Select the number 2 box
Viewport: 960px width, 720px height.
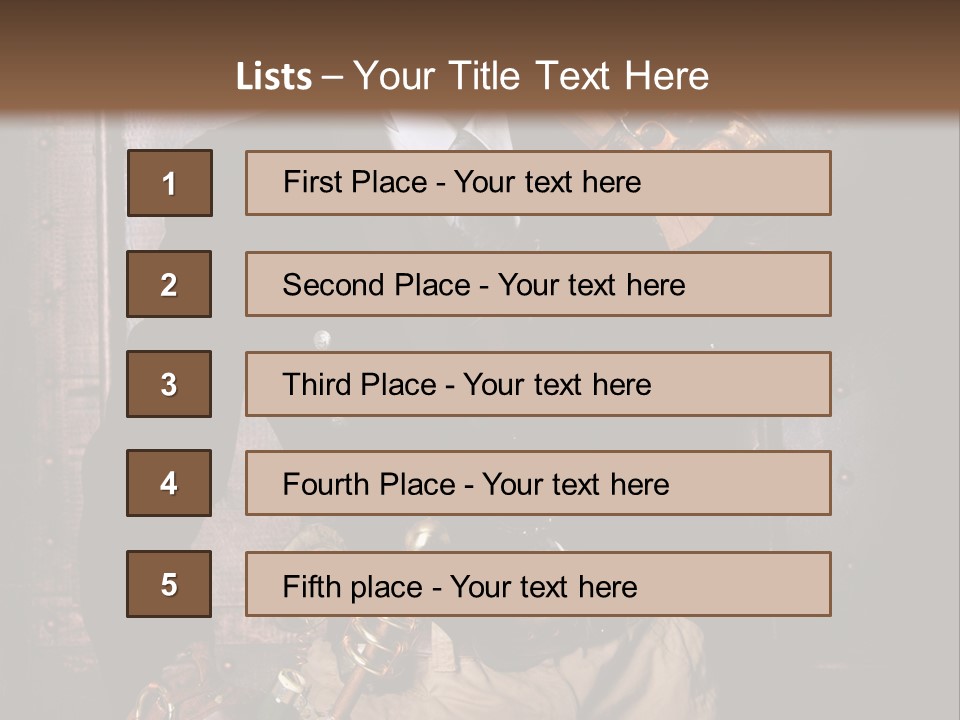169,284
